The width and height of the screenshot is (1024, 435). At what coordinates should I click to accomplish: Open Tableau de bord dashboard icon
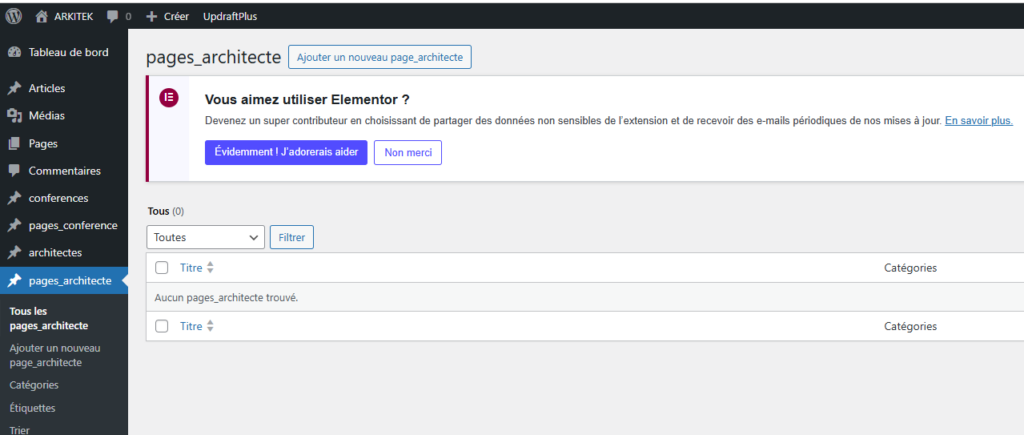pyautogui.click(x=14, y=52)
